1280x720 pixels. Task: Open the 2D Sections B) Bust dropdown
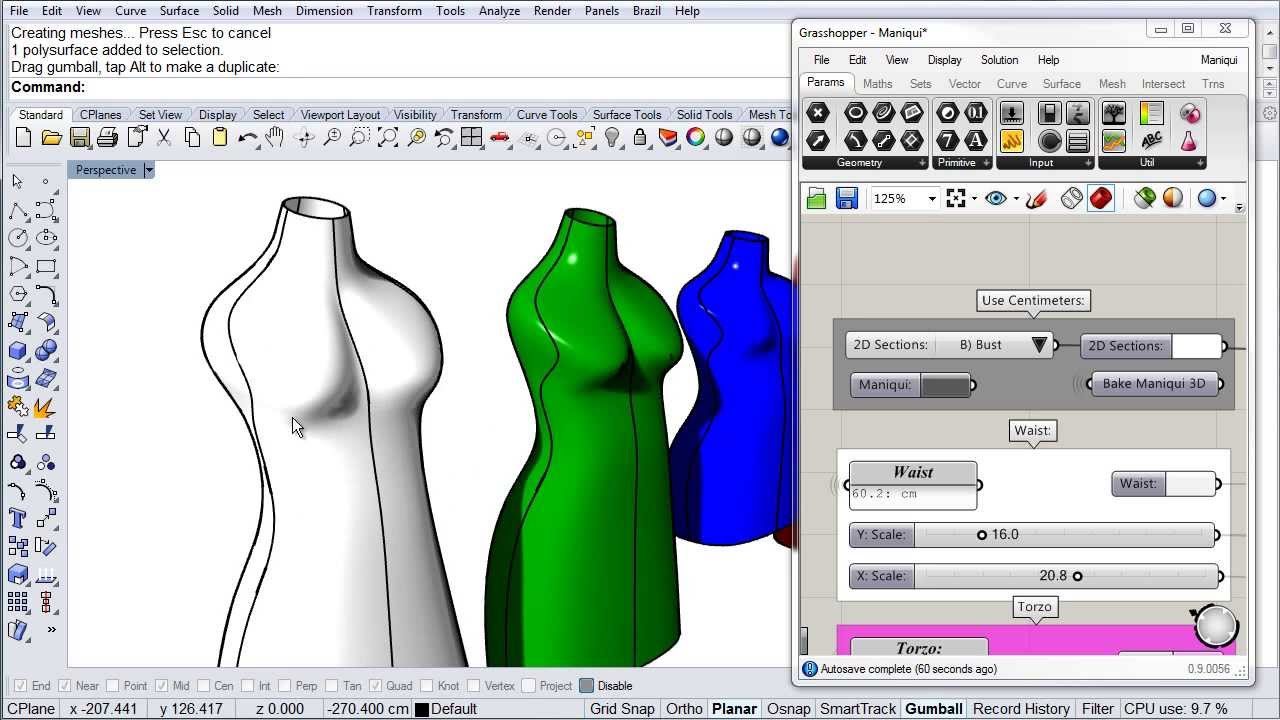click(x=1039, y=345)
